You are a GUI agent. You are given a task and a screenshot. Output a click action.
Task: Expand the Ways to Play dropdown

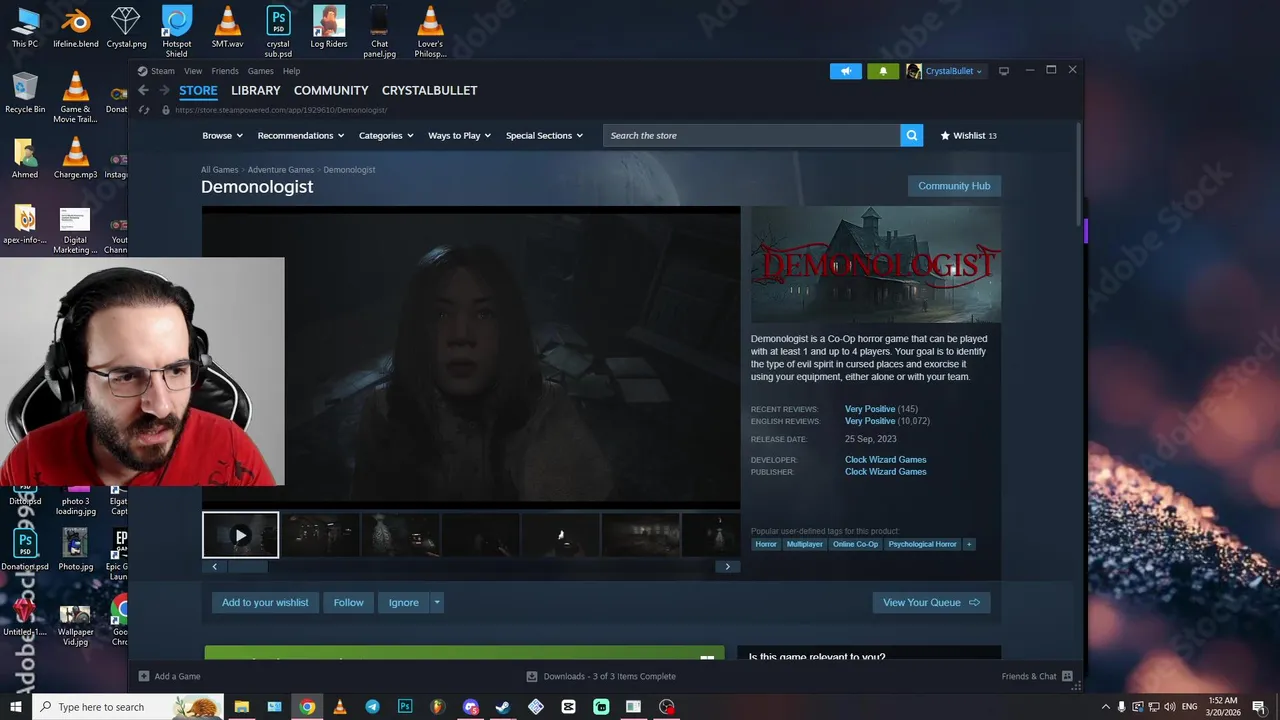[459, 135]
